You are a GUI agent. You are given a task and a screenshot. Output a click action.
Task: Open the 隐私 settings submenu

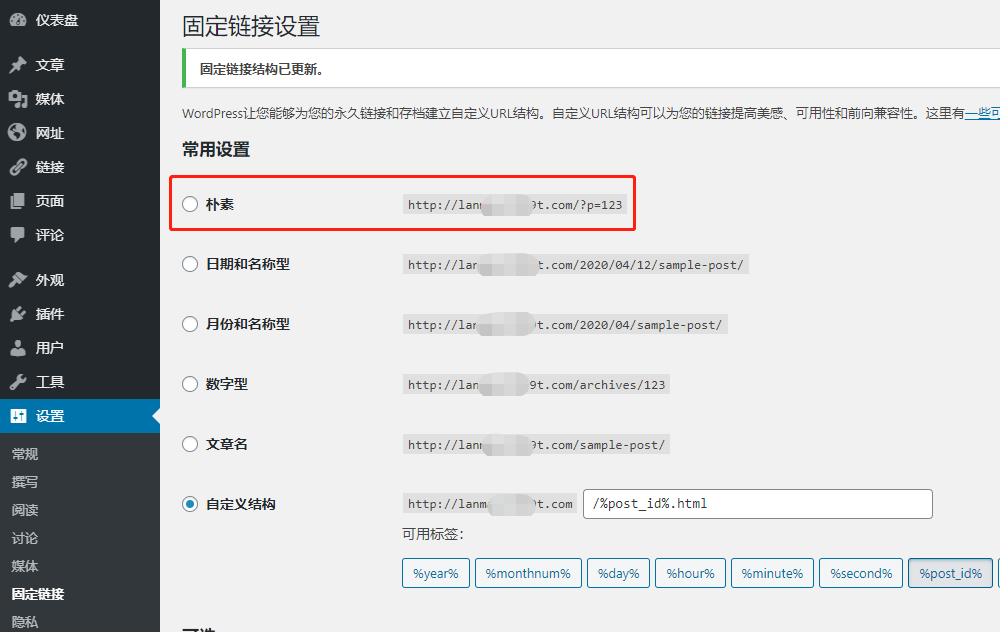tap(25, 622)
